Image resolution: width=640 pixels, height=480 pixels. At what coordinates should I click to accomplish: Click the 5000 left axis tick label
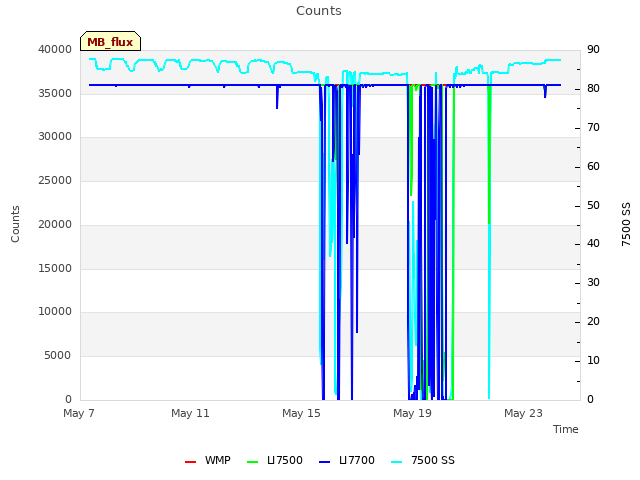[58, 356]
